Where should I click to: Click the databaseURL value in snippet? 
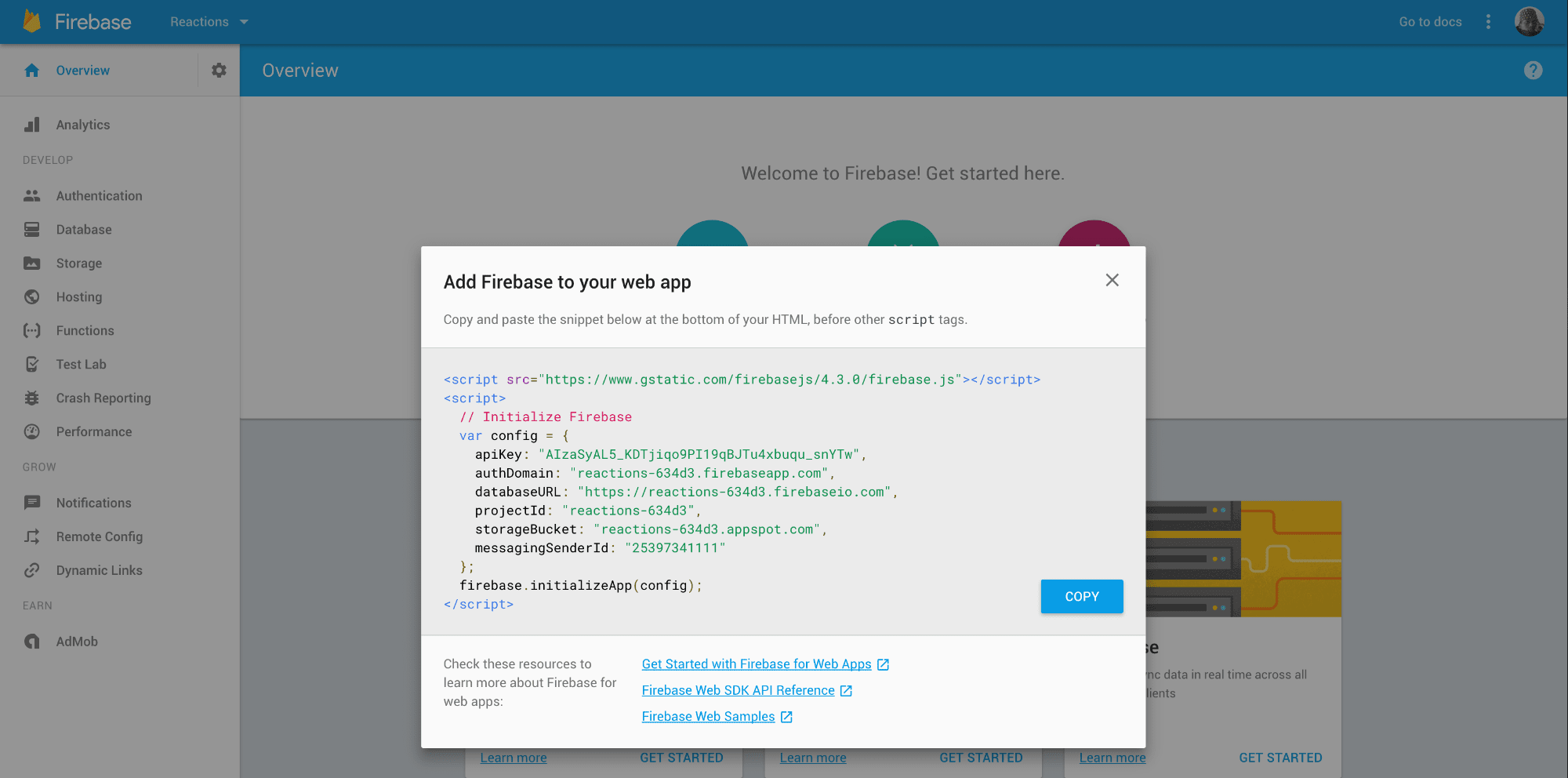[734, 493]
